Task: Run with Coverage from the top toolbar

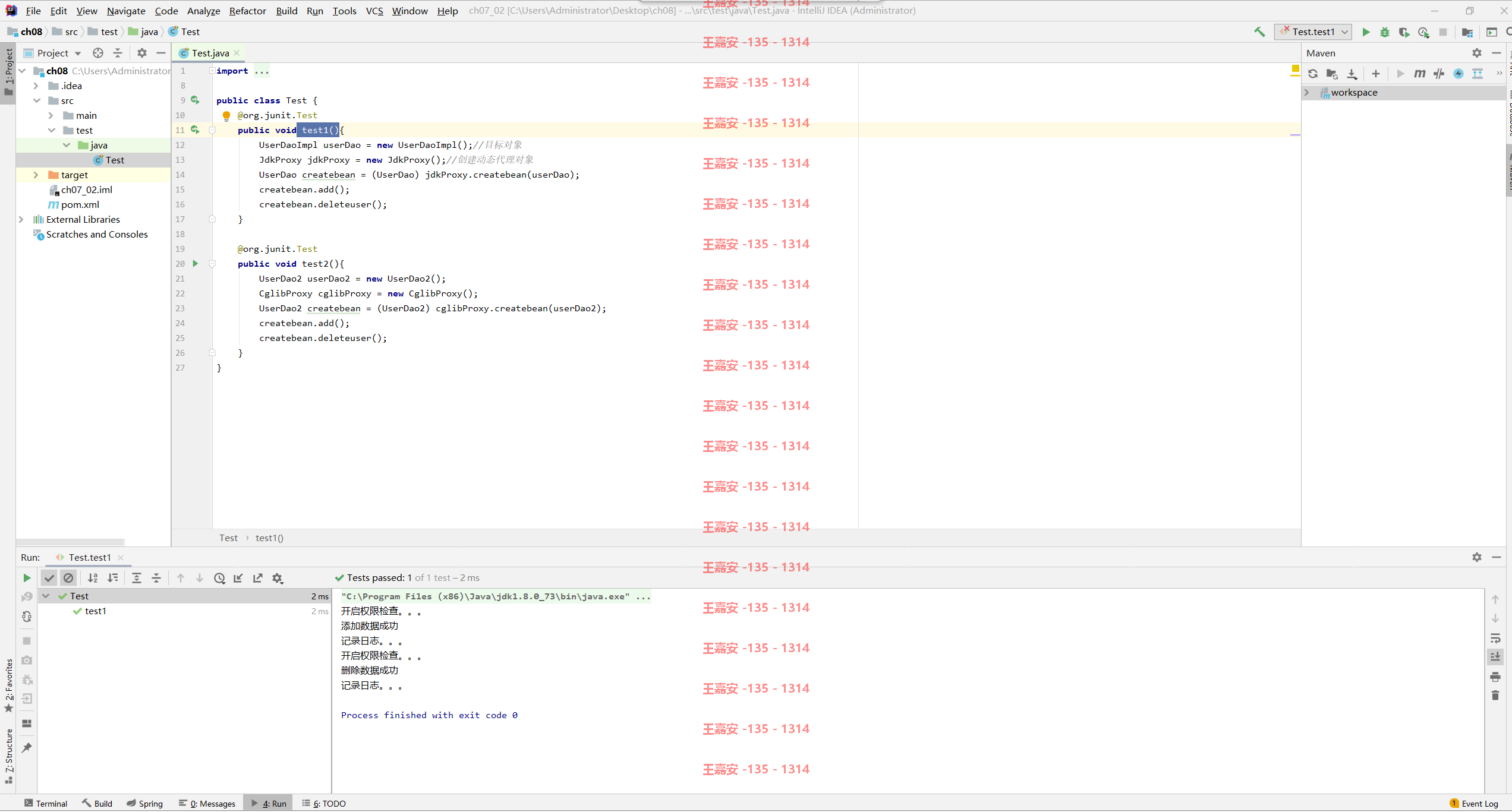Action: point(1404,32)
